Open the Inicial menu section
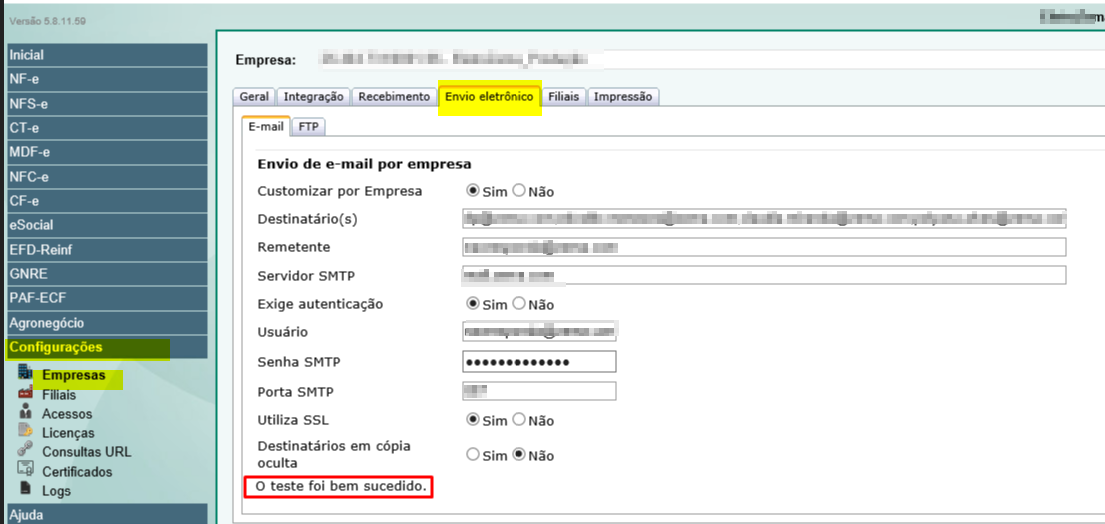 pyautogui.click(x=107, y=55)
